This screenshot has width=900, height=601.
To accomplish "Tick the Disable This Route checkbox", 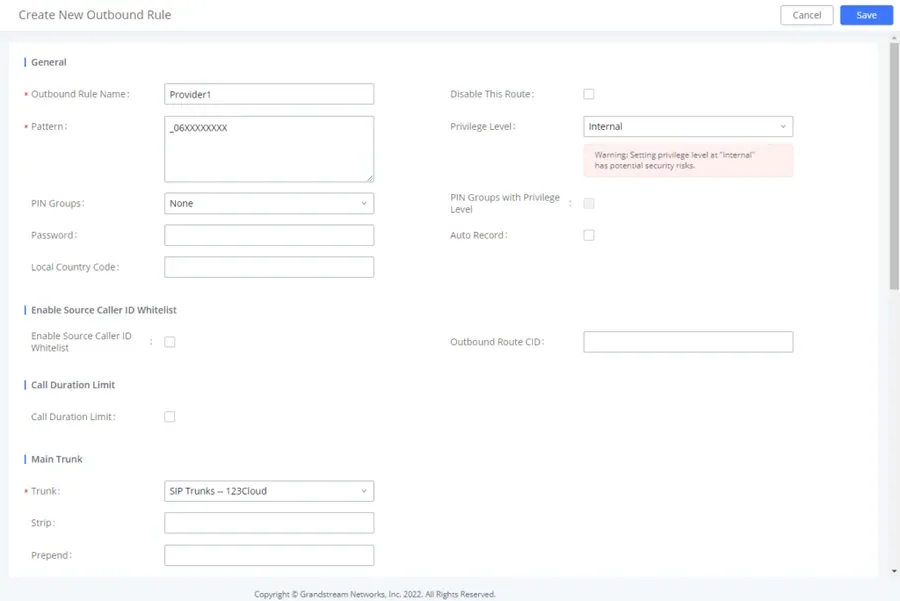I will click(589, 94).
